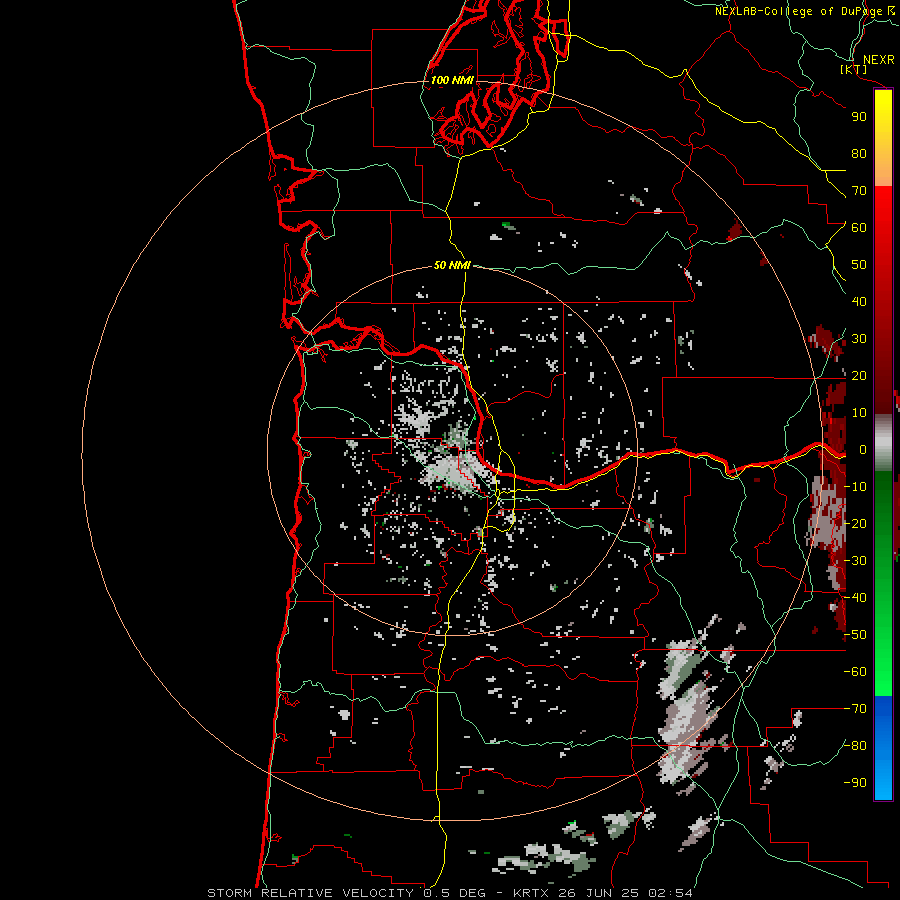Screen dimensions: 900x900
Task: Click the gray zero-velocity segment of color bar
Action: [883, 442]
